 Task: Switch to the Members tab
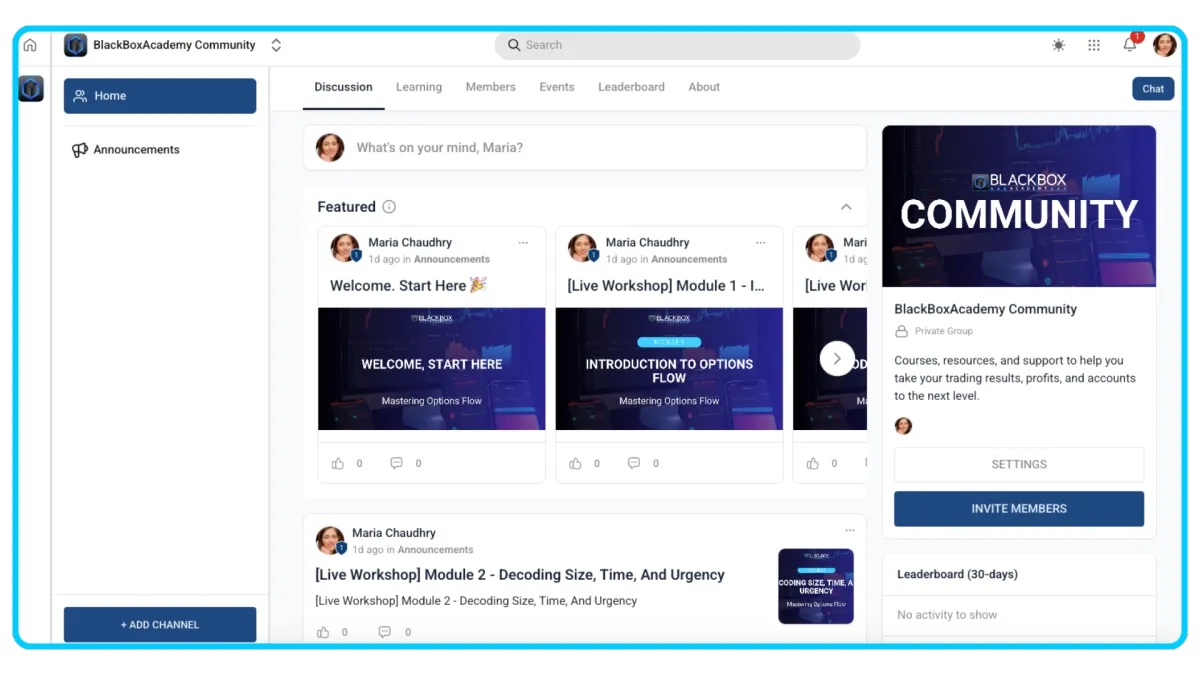point(491,87)
